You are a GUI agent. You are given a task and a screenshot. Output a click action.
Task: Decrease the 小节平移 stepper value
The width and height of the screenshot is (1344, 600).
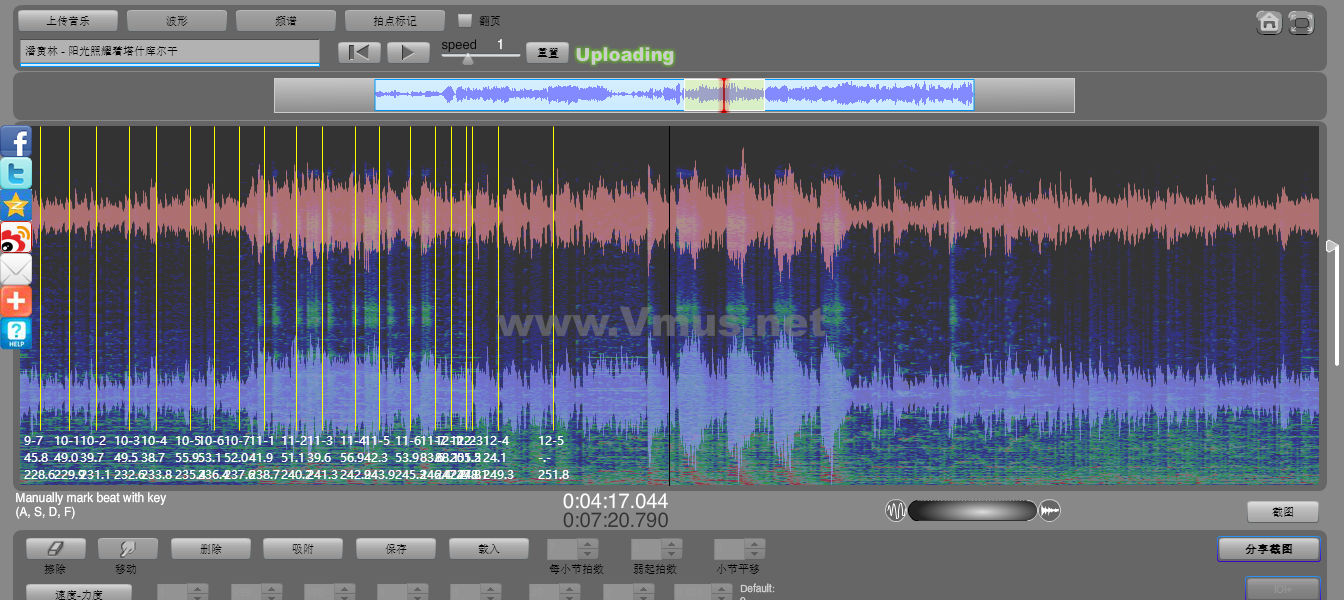pos(755,554)
